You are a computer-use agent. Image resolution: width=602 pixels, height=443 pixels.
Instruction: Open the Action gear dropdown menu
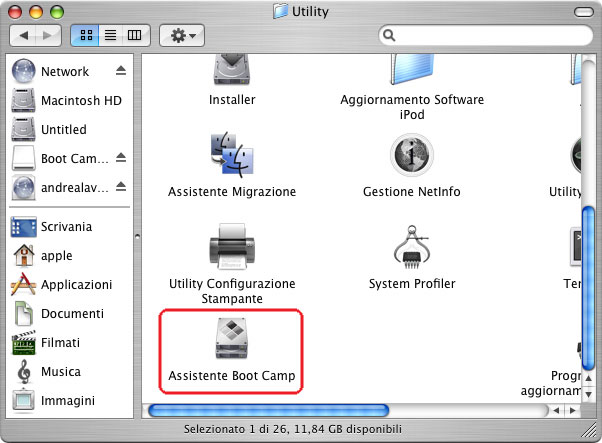click(x=182, y=35)
